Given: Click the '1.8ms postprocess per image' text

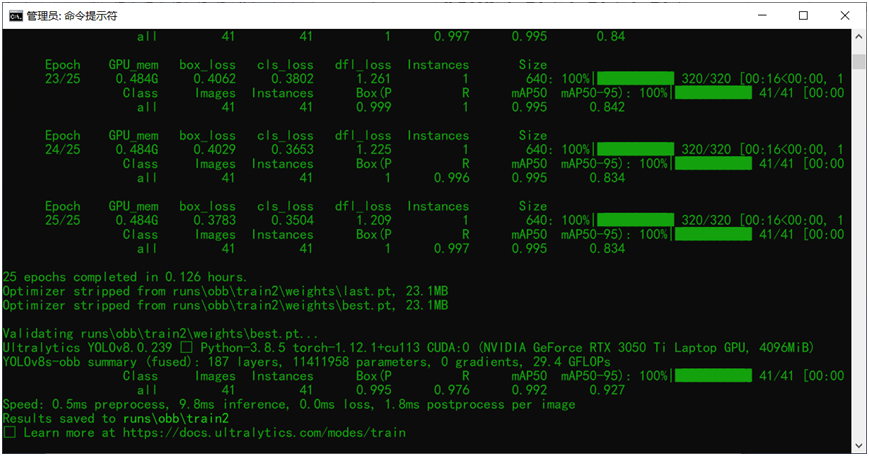Looking at the screenshot, I should click(479, 404).
